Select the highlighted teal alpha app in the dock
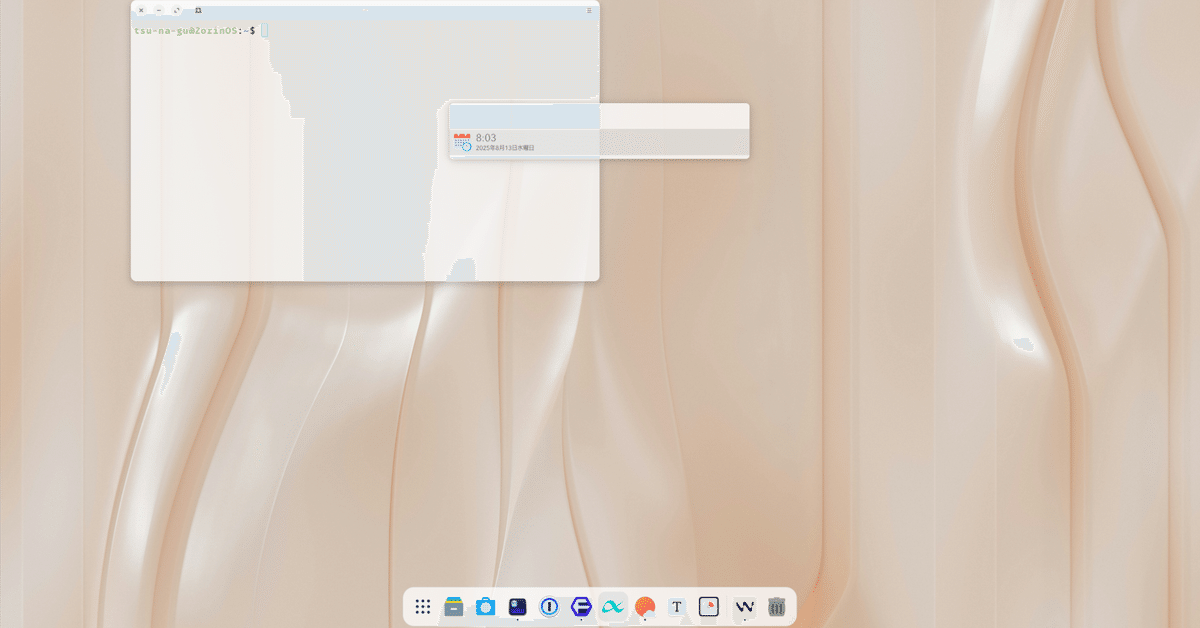 (x=611, y=606)
